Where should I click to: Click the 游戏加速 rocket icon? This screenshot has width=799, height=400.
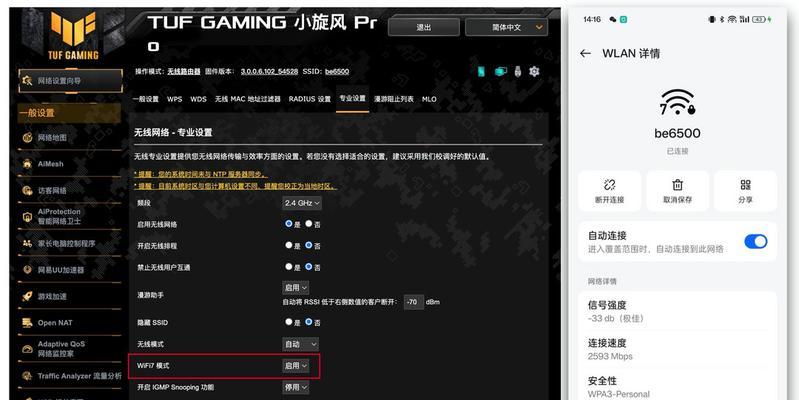tap(28, 297)
